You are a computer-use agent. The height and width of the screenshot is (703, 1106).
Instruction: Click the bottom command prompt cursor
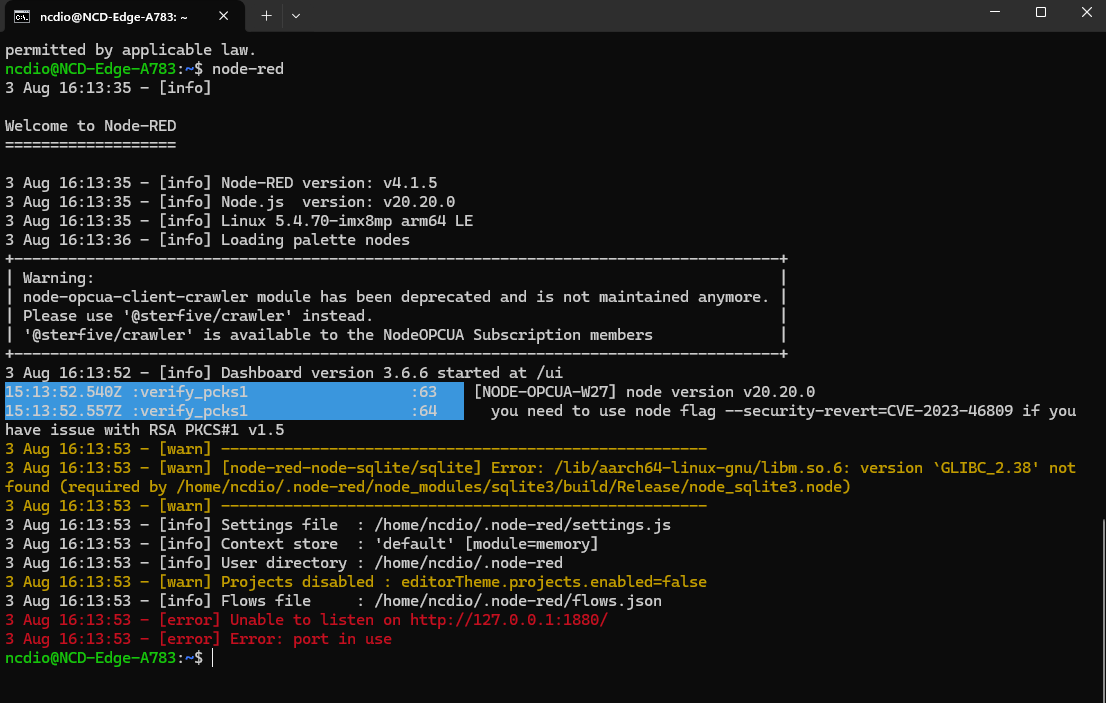coord(212,658)
